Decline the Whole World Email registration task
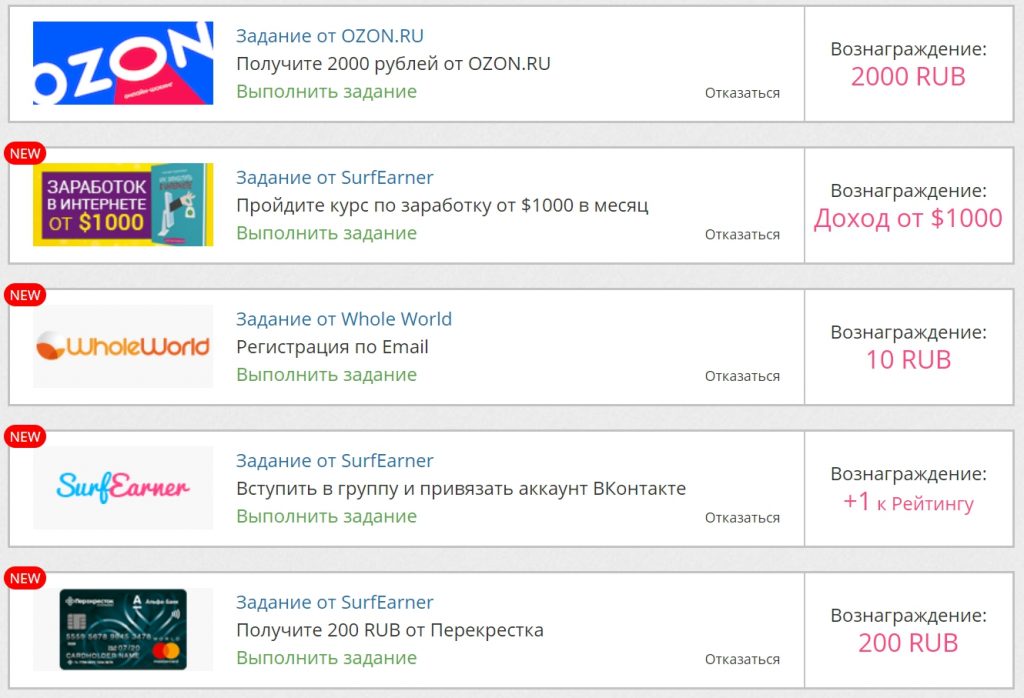The image size is (1024, 698). [x=742, y=376]
